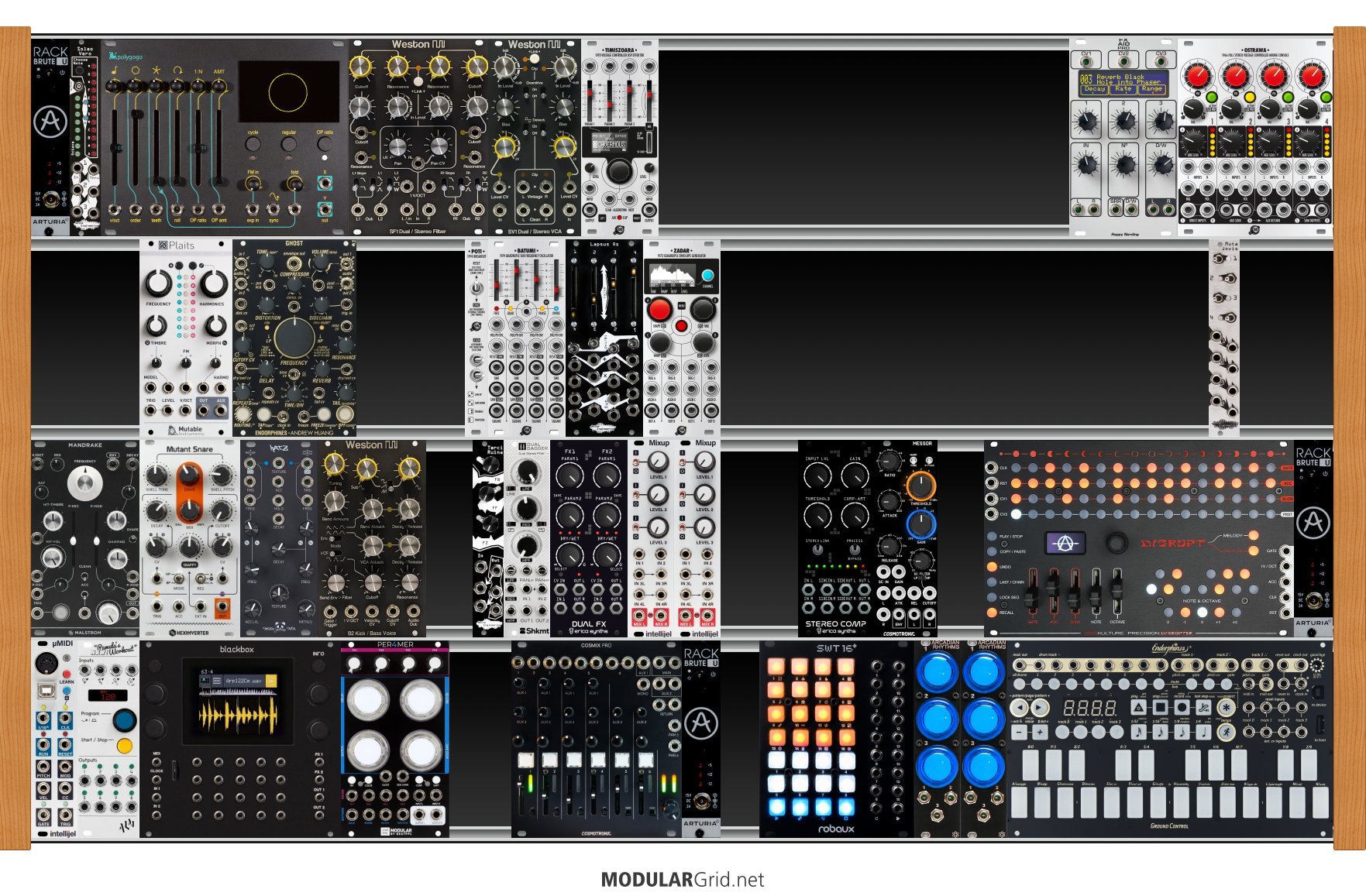Image resolution: width=1366 pixels, height=896 pixels.
Task: Select the Cosmix Pro mixer module
Action: pos(597,739)
